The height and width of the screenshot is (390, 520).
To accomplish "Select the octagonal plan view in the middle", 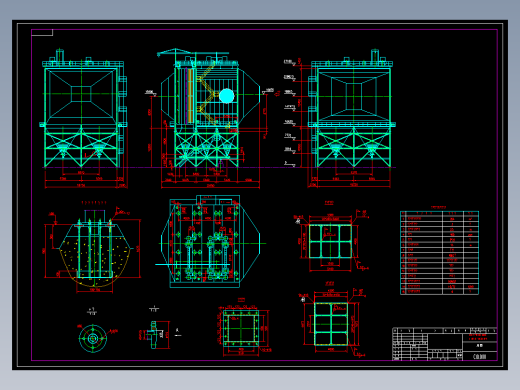I will [210, 242].
